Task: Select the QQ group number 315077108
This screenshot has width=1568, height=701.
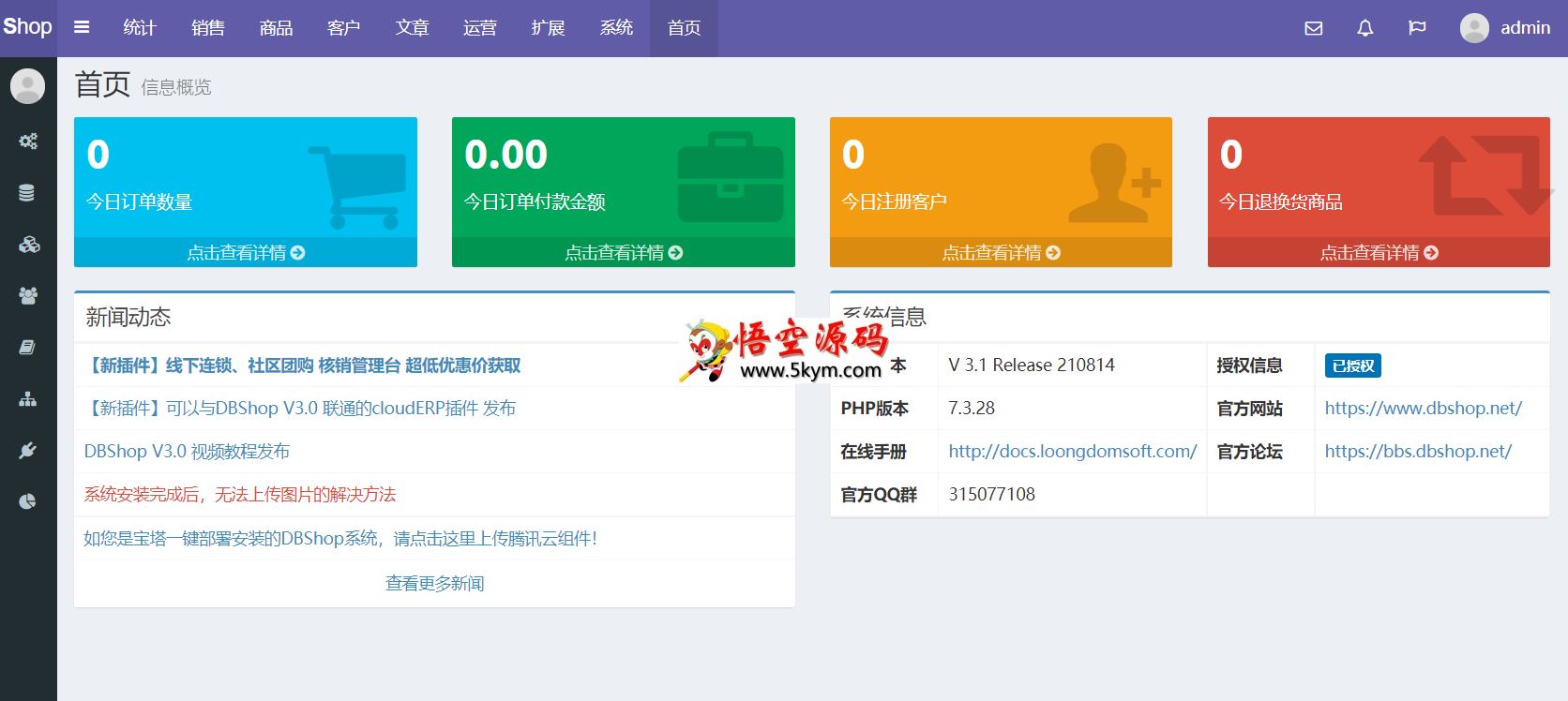Action: coord(991,495)
